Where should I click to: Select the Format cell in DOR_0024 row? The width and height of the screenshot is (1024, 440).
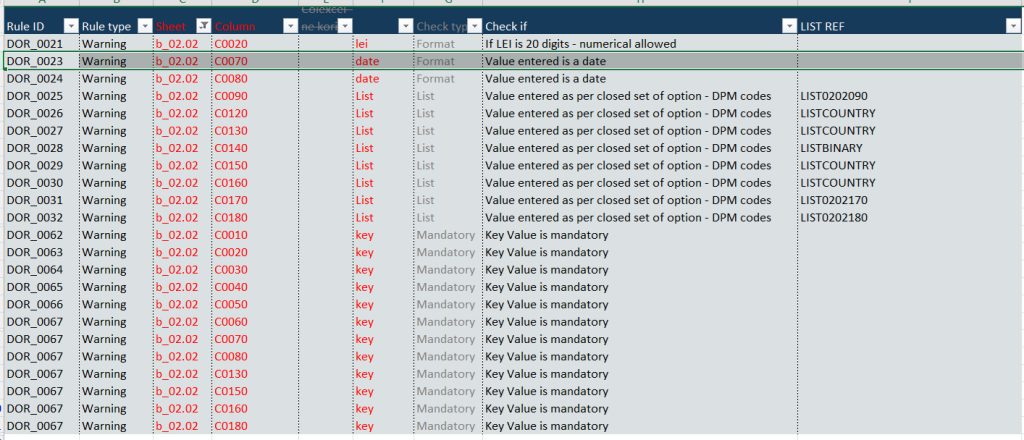tap(435, 79)
